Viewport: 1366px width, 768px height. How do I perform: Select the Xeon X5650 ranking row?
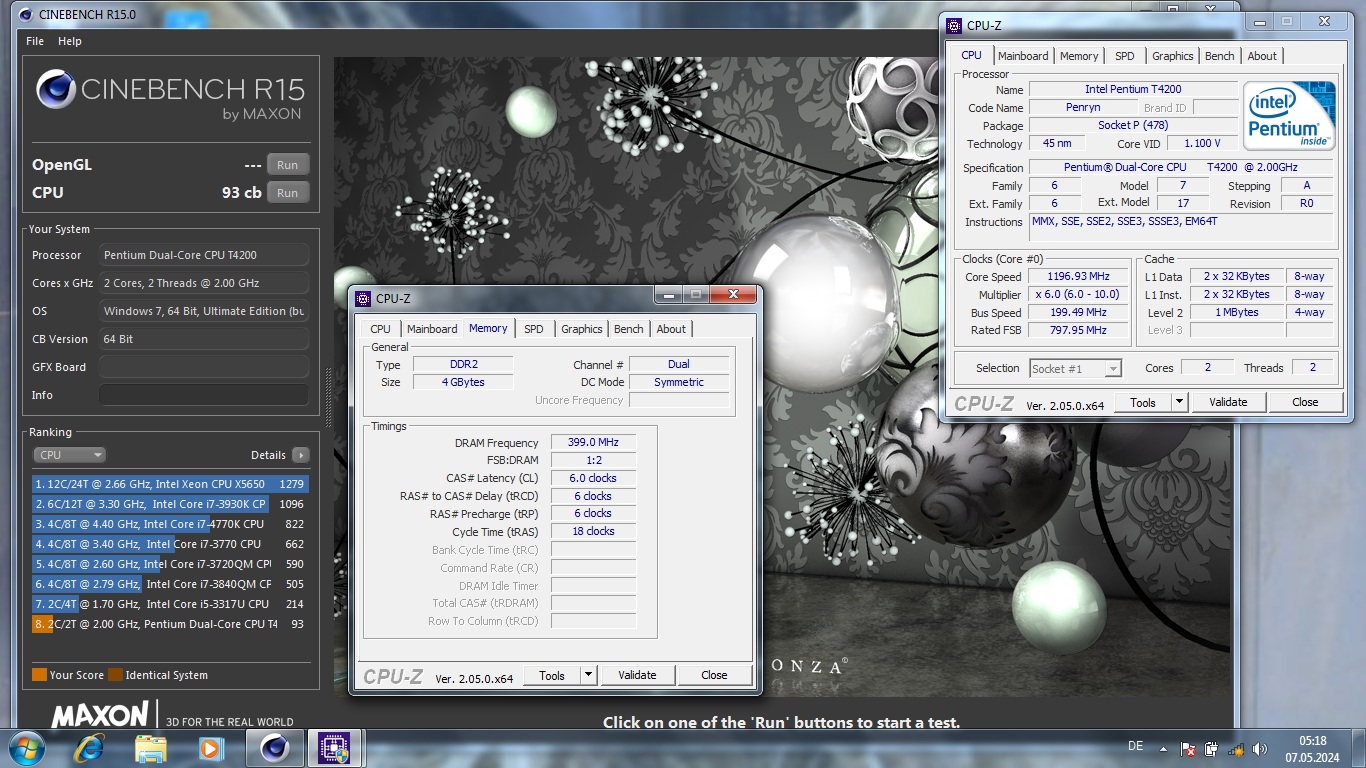click(170, 484)
